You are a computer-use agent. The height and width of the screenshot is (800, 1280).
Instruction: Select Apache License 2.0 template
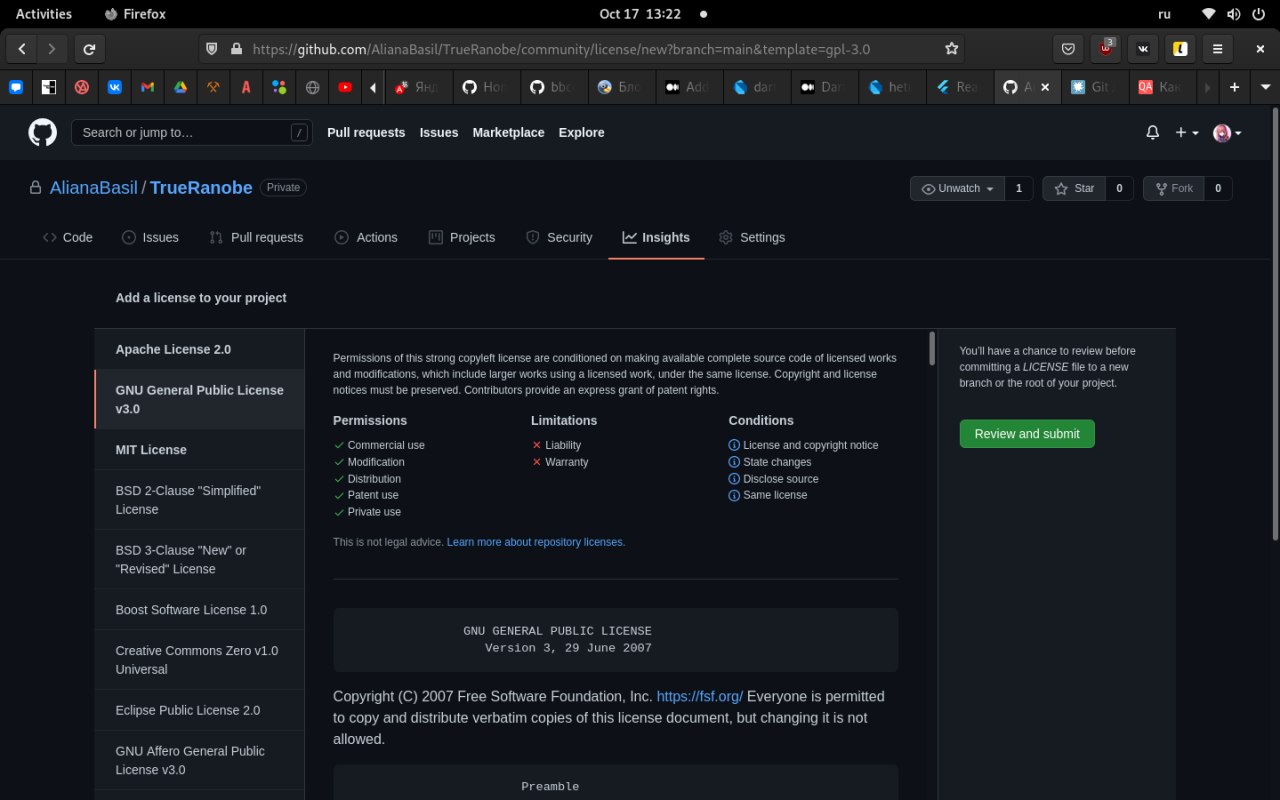click(x=199, y=349)
